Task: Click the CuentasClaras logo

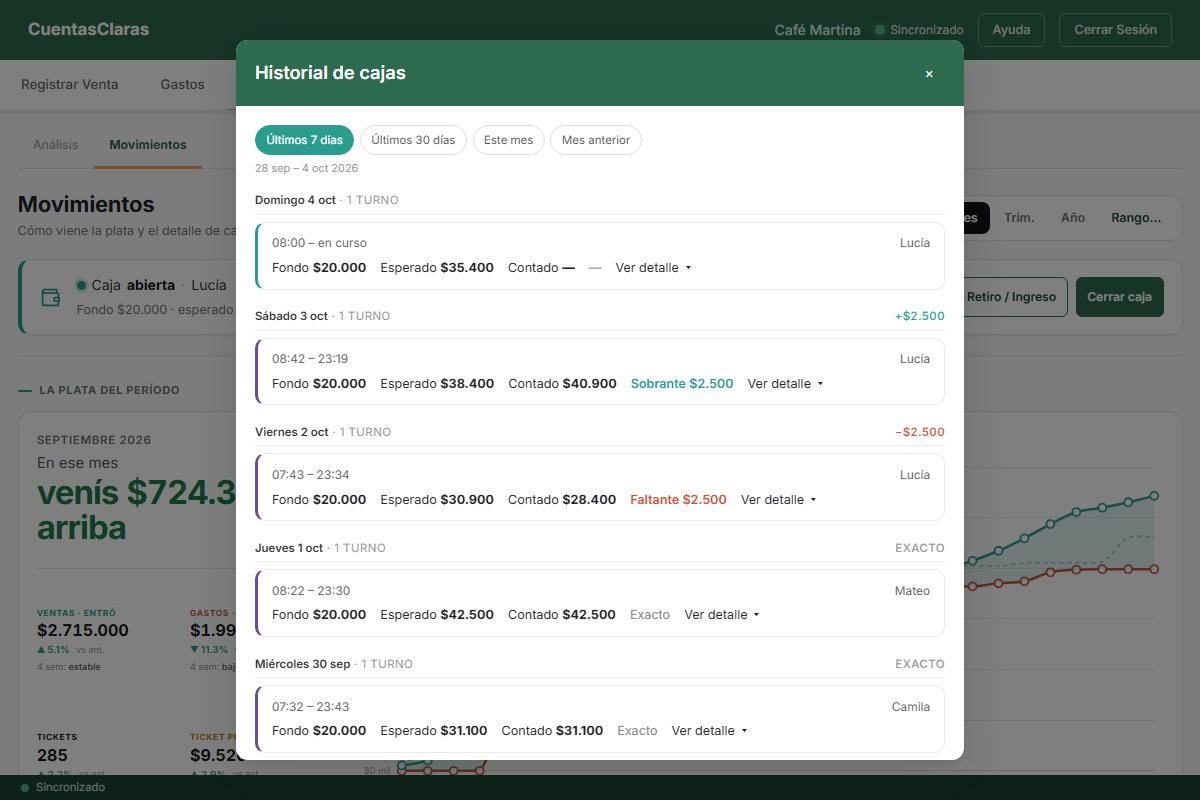Action: (x=89, y=30)
